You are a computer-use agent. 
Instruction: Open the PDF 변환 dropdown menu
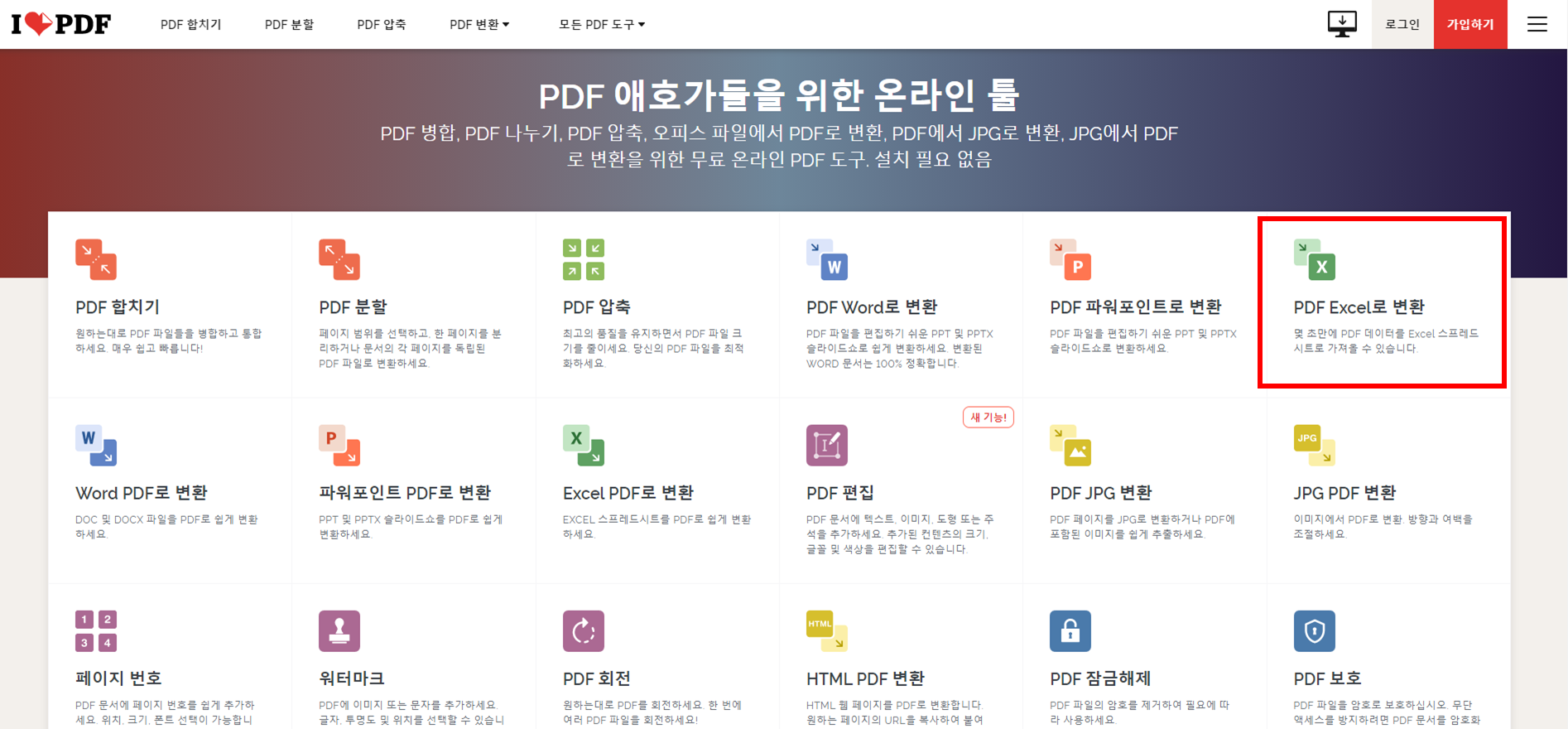479,24
